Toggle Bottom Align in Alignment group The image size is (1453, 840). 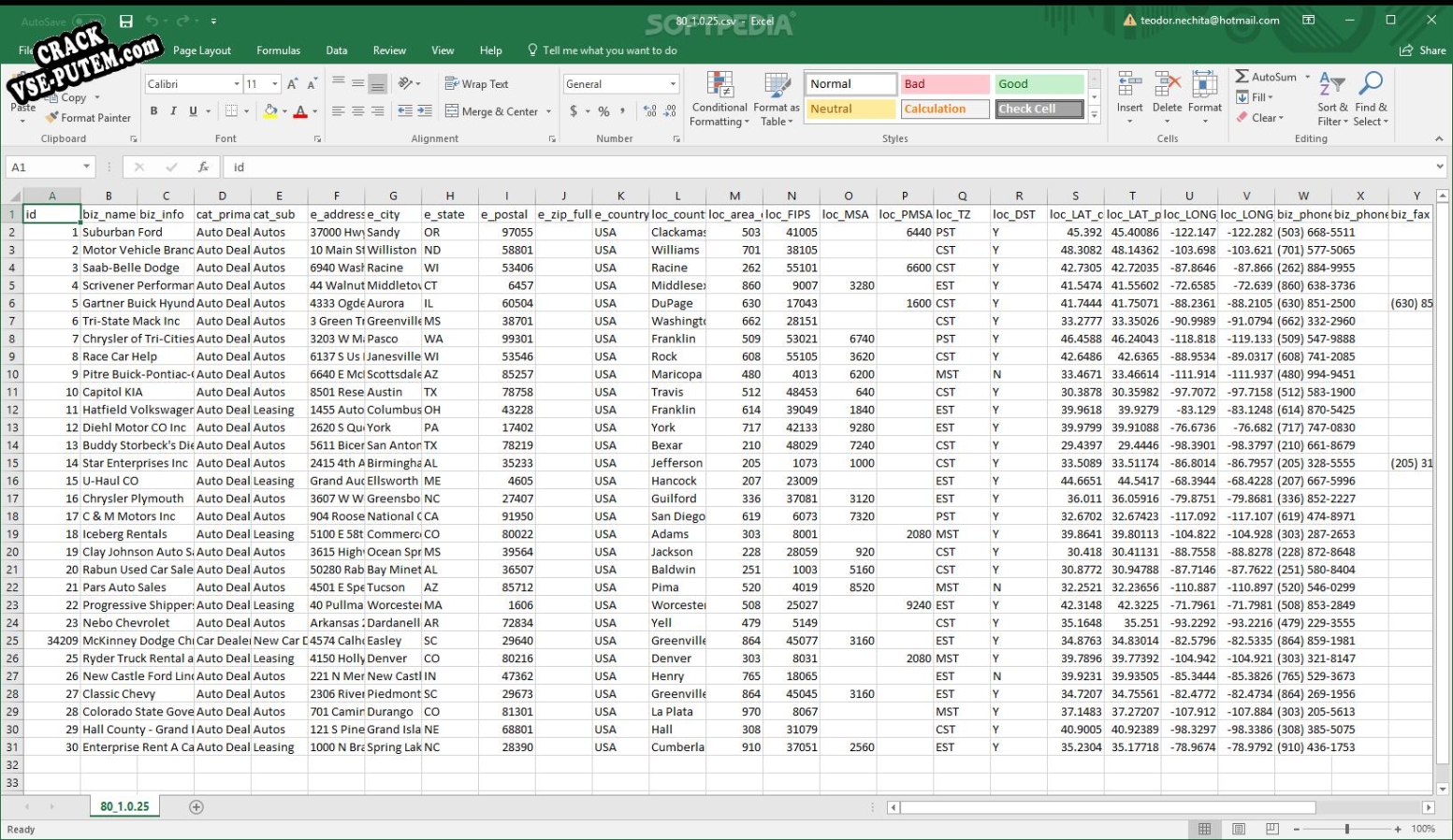pyautogui.click(x=377, y=83)
